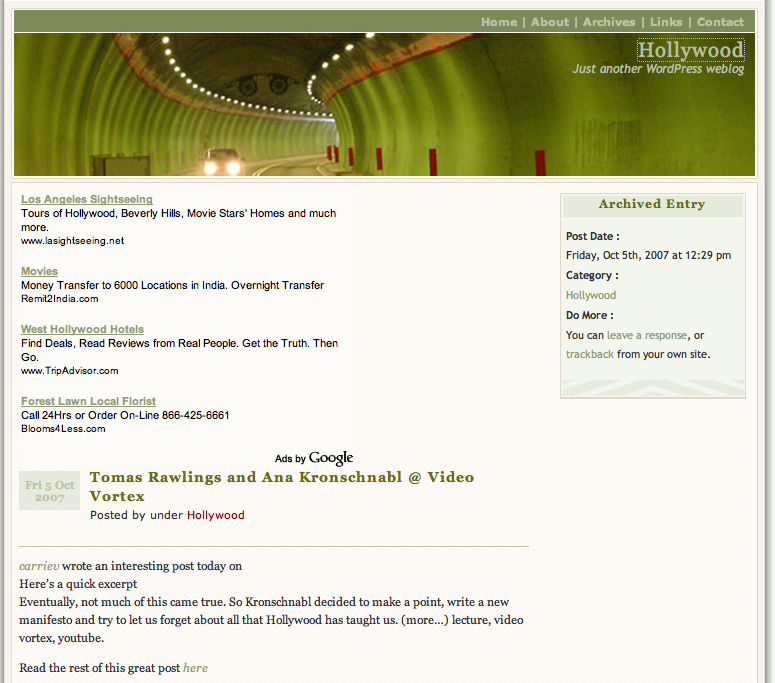This screenshot has width=775, height=683.
Task: Click the 'Post Date :' label
Action: (x=592, y=236)
